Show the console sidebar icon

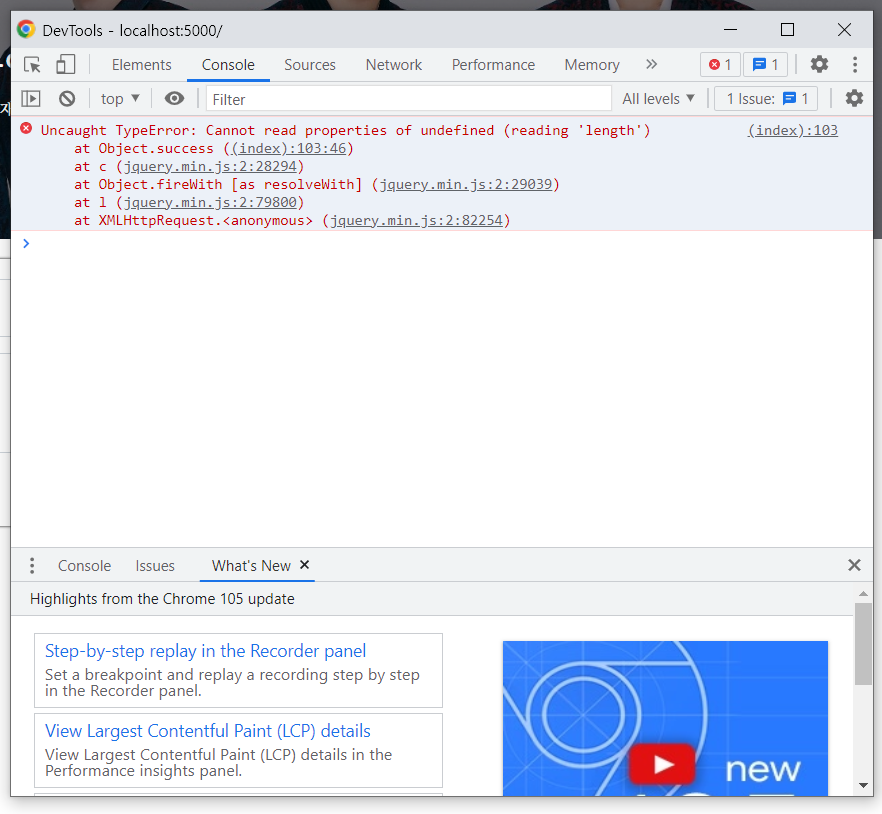(x=31, y=99)
